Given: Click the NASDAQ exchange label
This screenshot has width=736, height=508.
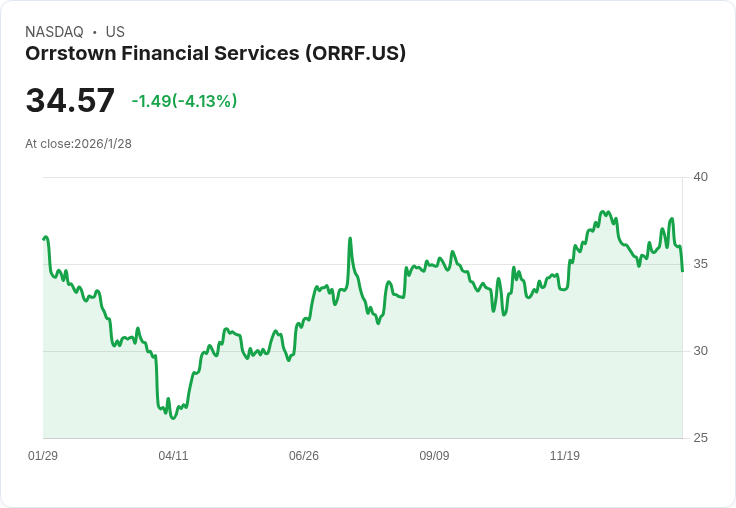Looking at the screenshot, I should 54,32.
